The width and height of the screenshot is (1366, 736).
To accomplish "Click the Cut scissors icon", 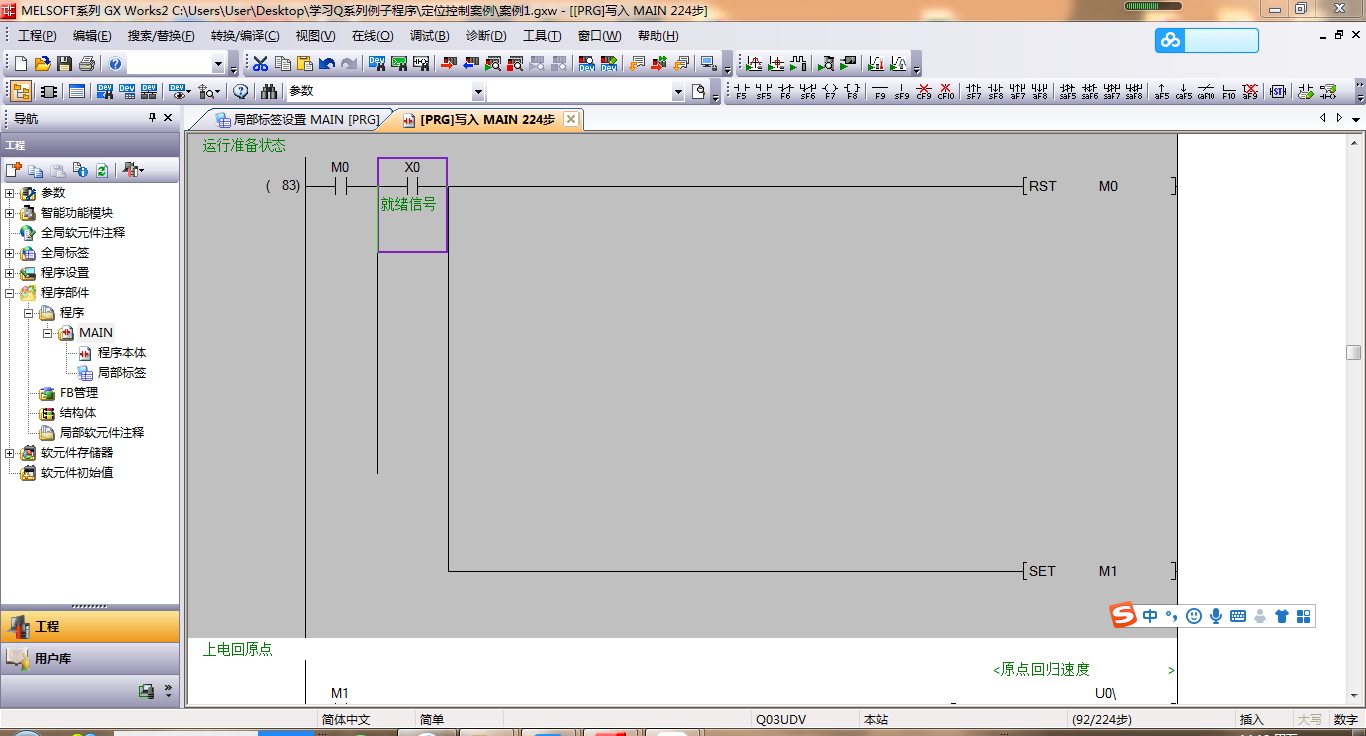I will click(260, 64).
